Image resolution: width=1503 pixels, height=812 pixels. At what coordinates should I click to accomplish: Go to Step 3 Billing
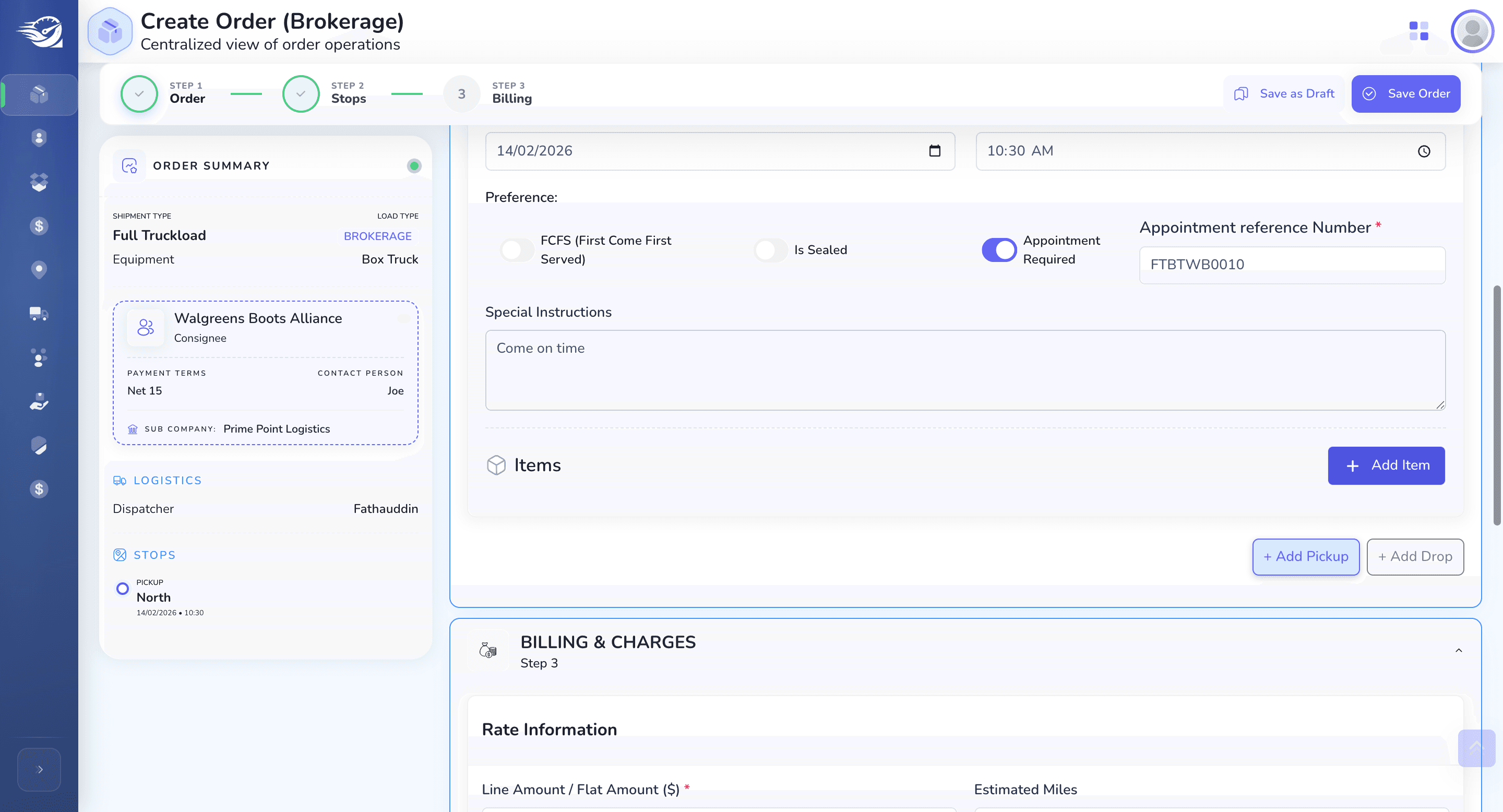click(488, 93)
